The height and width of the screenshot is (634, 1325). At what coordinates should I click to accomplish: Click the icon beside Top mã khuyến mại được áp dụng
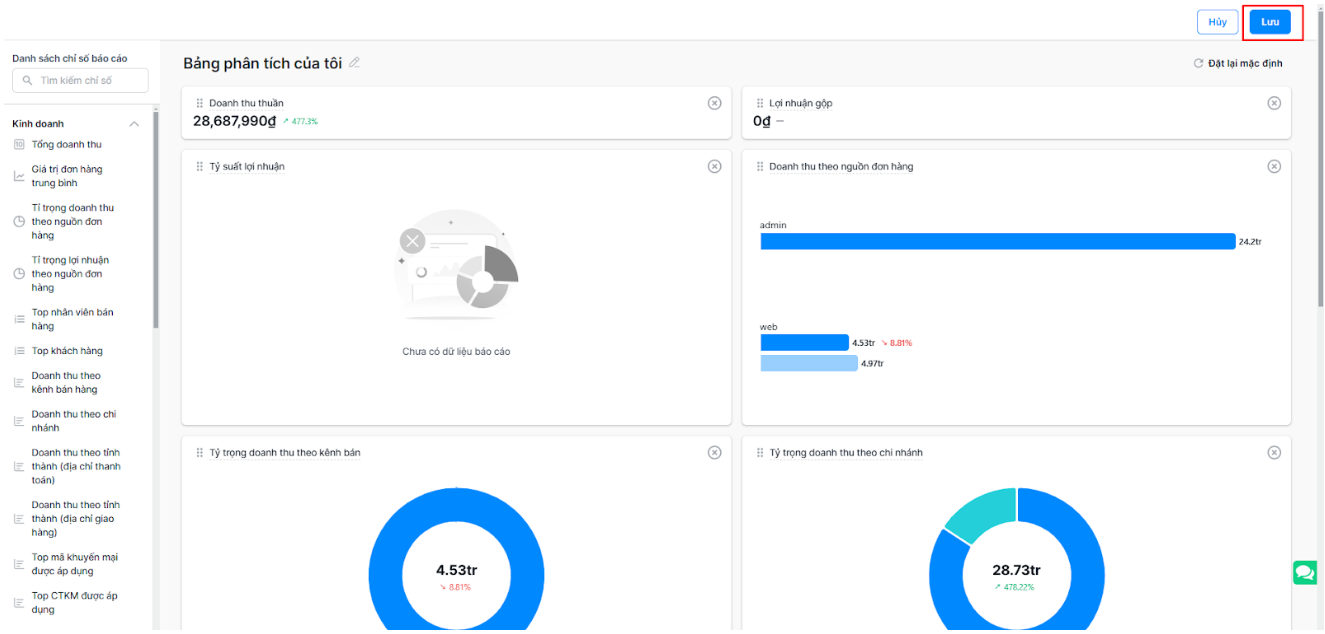[x=19, y=565]
